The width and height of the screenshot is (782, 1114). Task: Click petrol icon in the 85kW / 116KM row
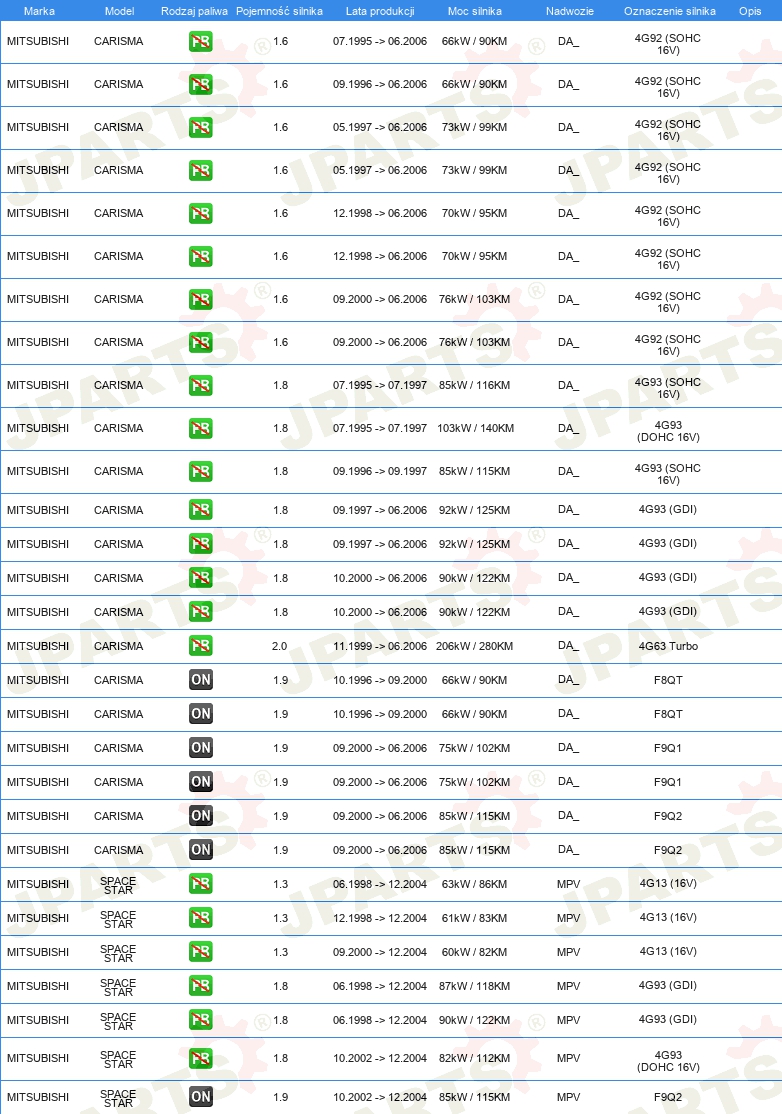coord(201,386)
